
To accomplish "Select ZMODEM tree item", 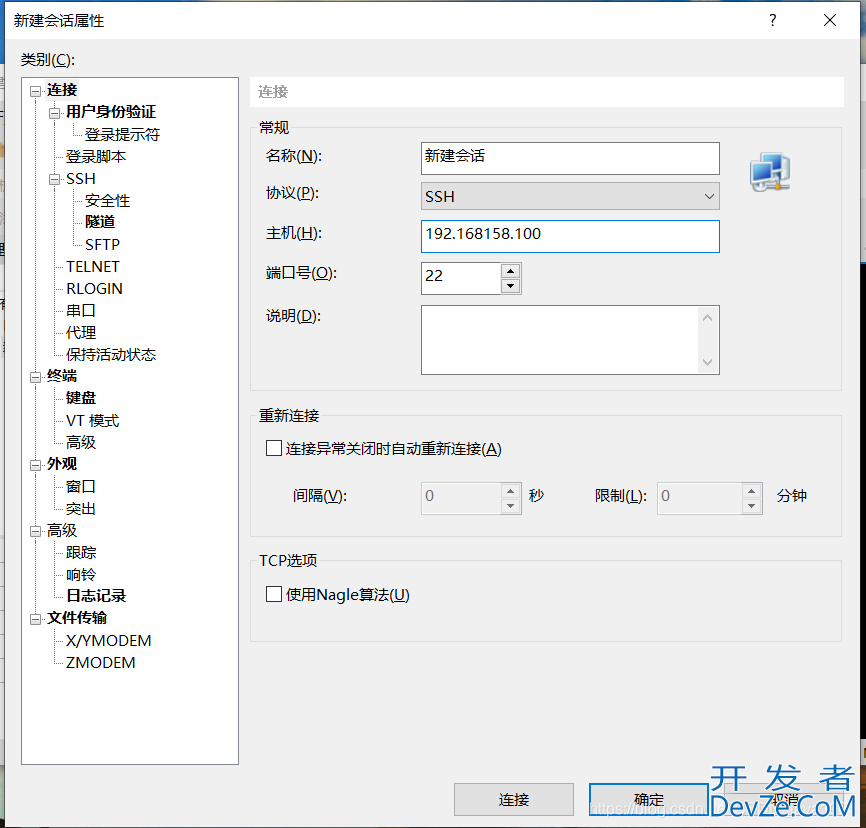I will click(x=101, y=662).
